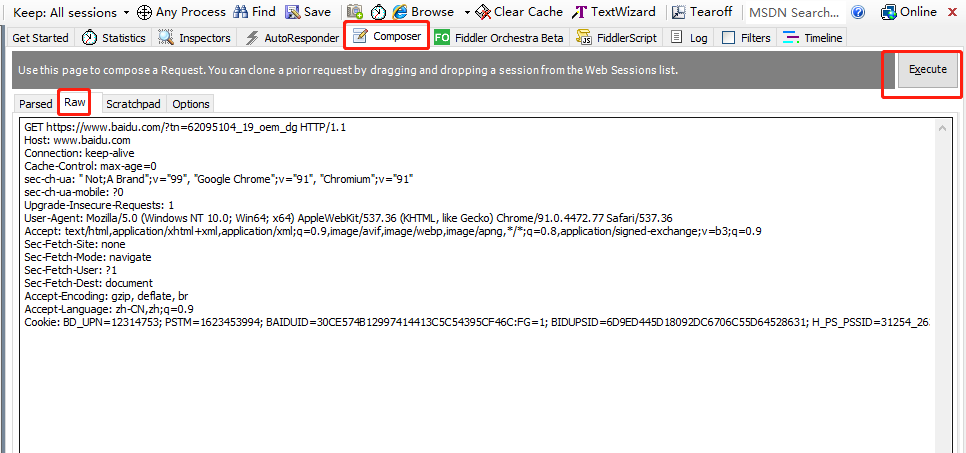The width and height of the screenshot is (966, 453).
Task: Click the 'Connection: keep-alive' header line
Action: (x=79, y=153)
